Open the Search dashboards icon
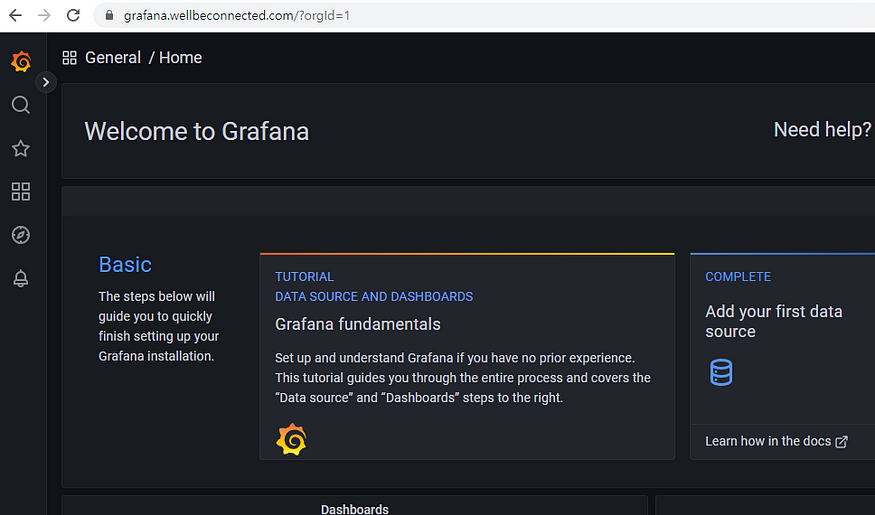875x515 pixels. pos(21,105)
